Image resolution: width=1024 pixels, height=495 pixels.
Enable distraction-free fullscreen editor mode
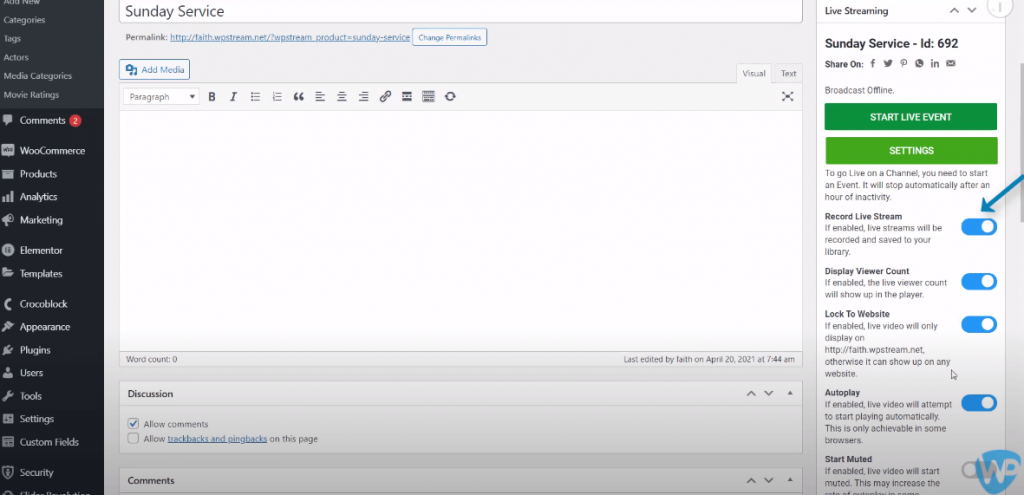coord(787,97)
